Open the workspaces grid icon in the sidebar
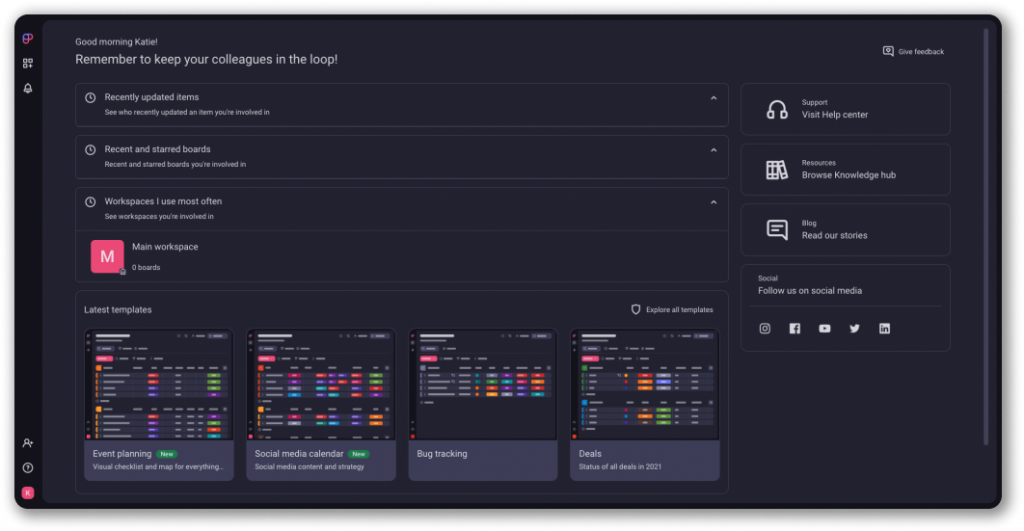The height and width of the screenshot is (531, 1024). [28, 64]
